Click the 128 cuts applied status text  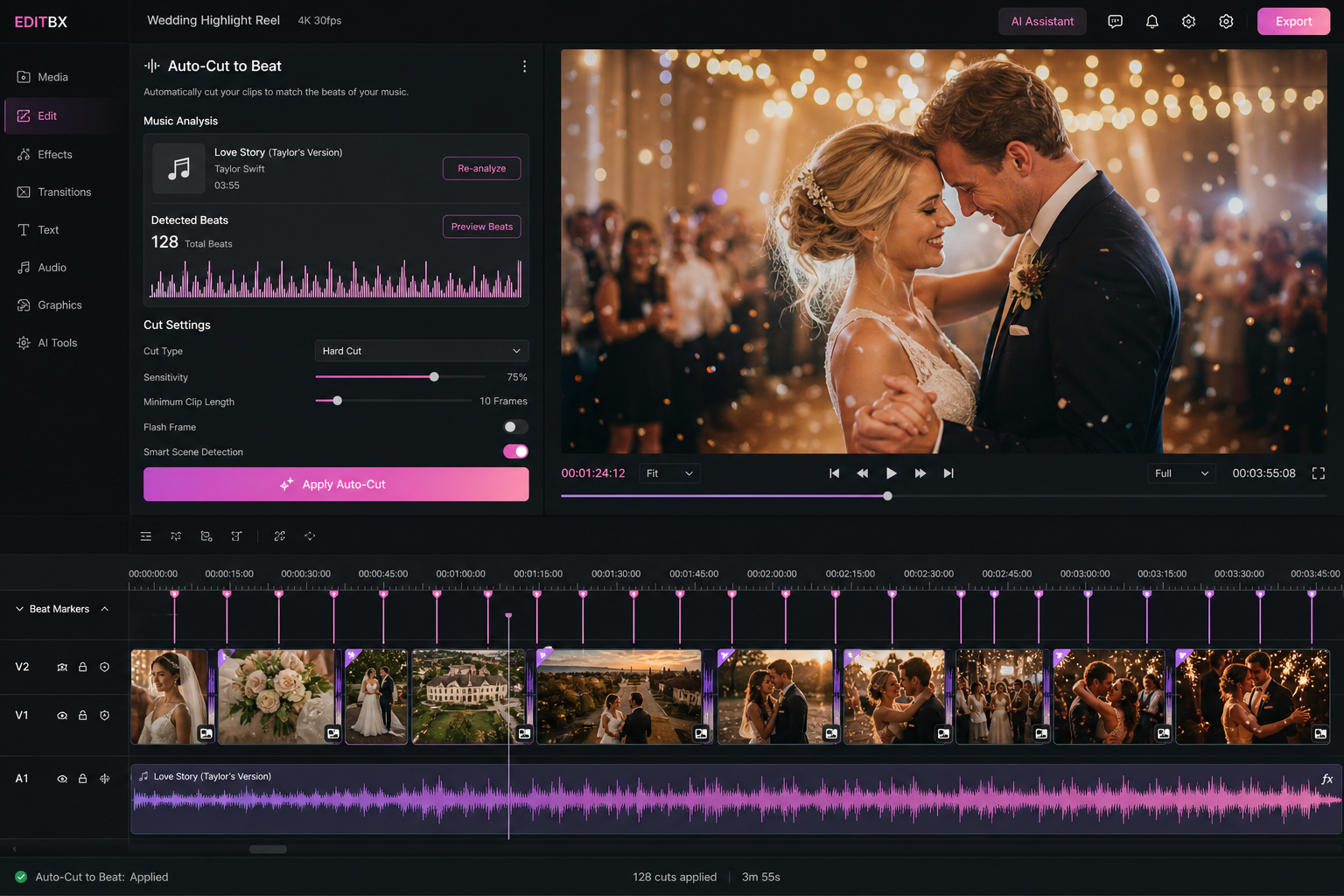pos(675,877)
